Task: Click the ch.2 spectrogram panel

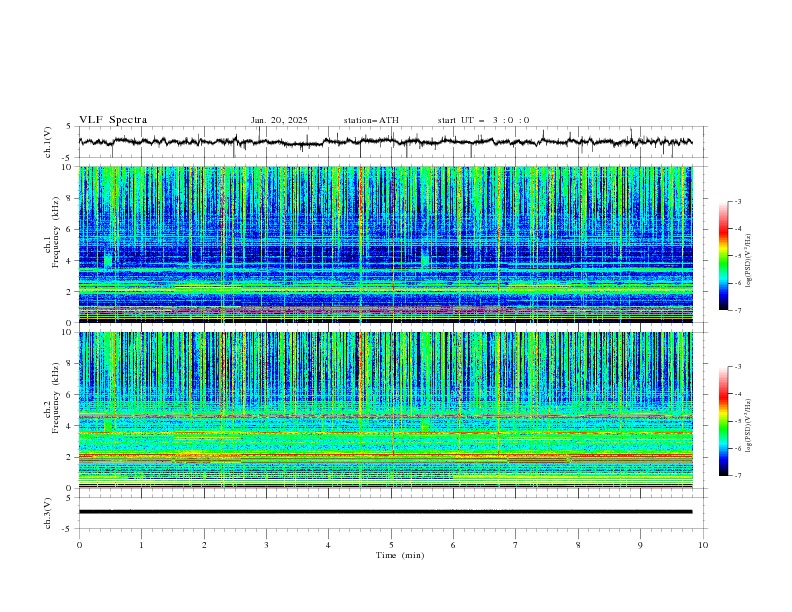Action: (x=385, y=410)
